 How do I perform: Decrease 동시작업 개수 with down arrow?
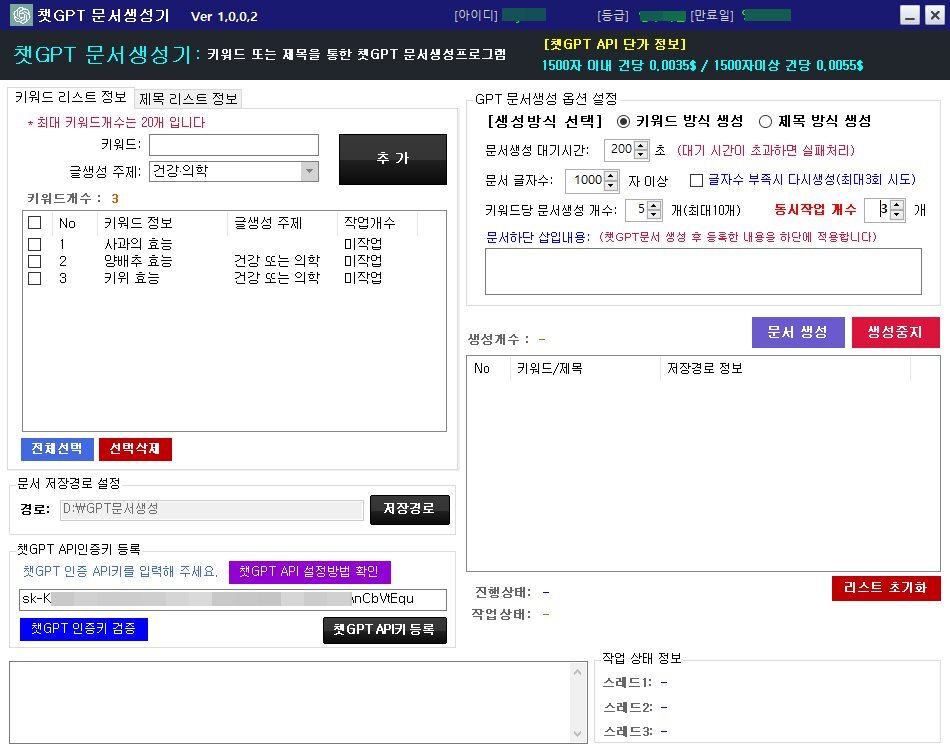click(897, 214)
